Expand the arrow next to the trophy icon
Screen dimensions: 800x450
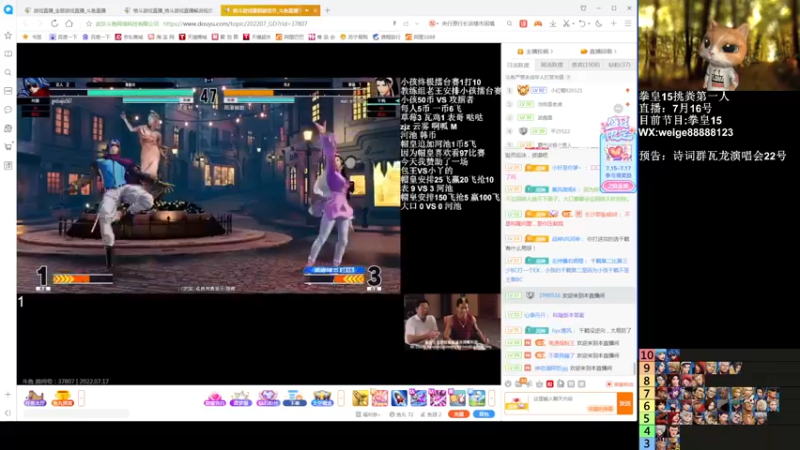pos(81,398)
